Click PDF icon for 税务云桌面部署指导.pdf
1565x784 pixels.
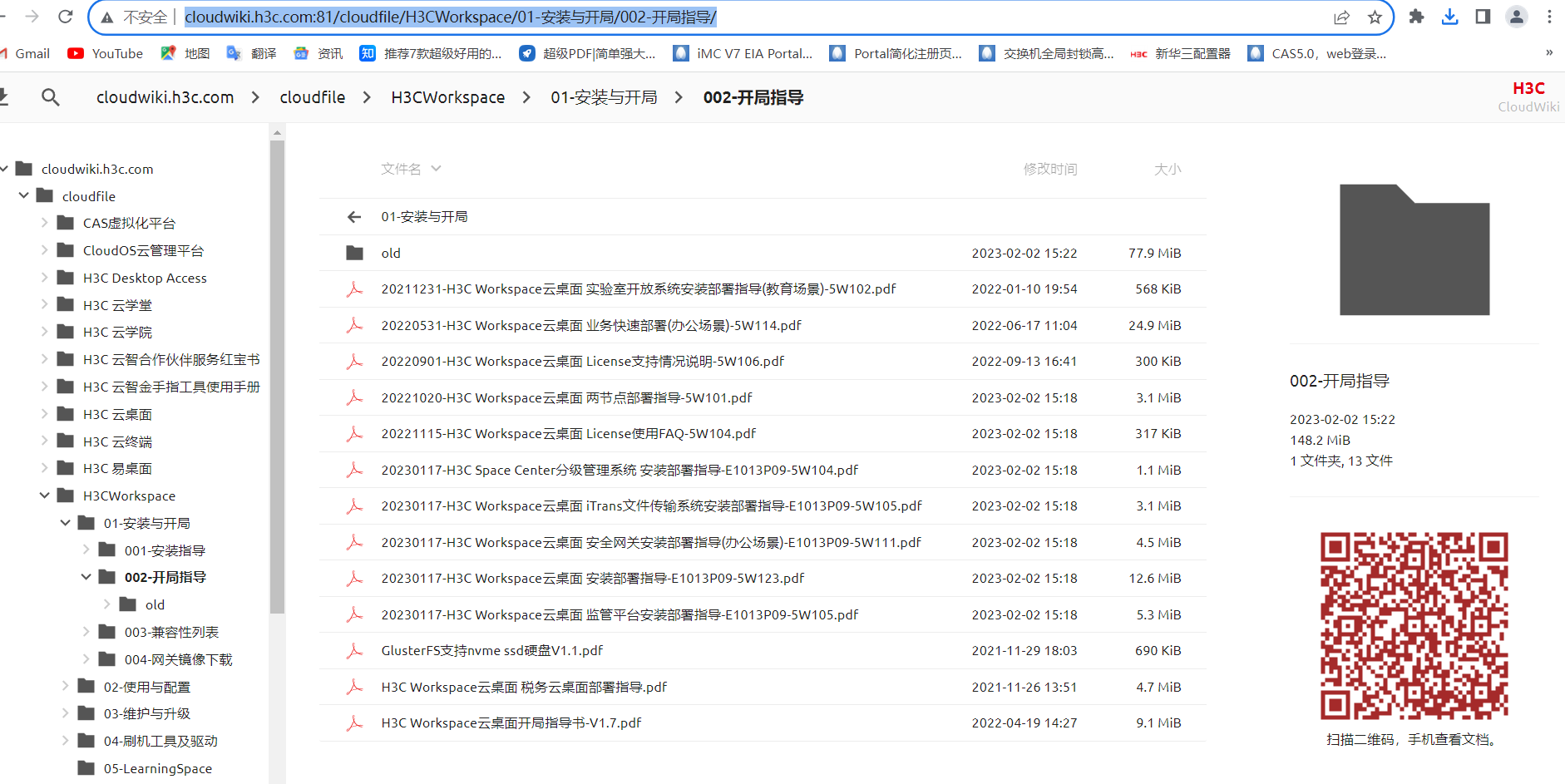354,687
